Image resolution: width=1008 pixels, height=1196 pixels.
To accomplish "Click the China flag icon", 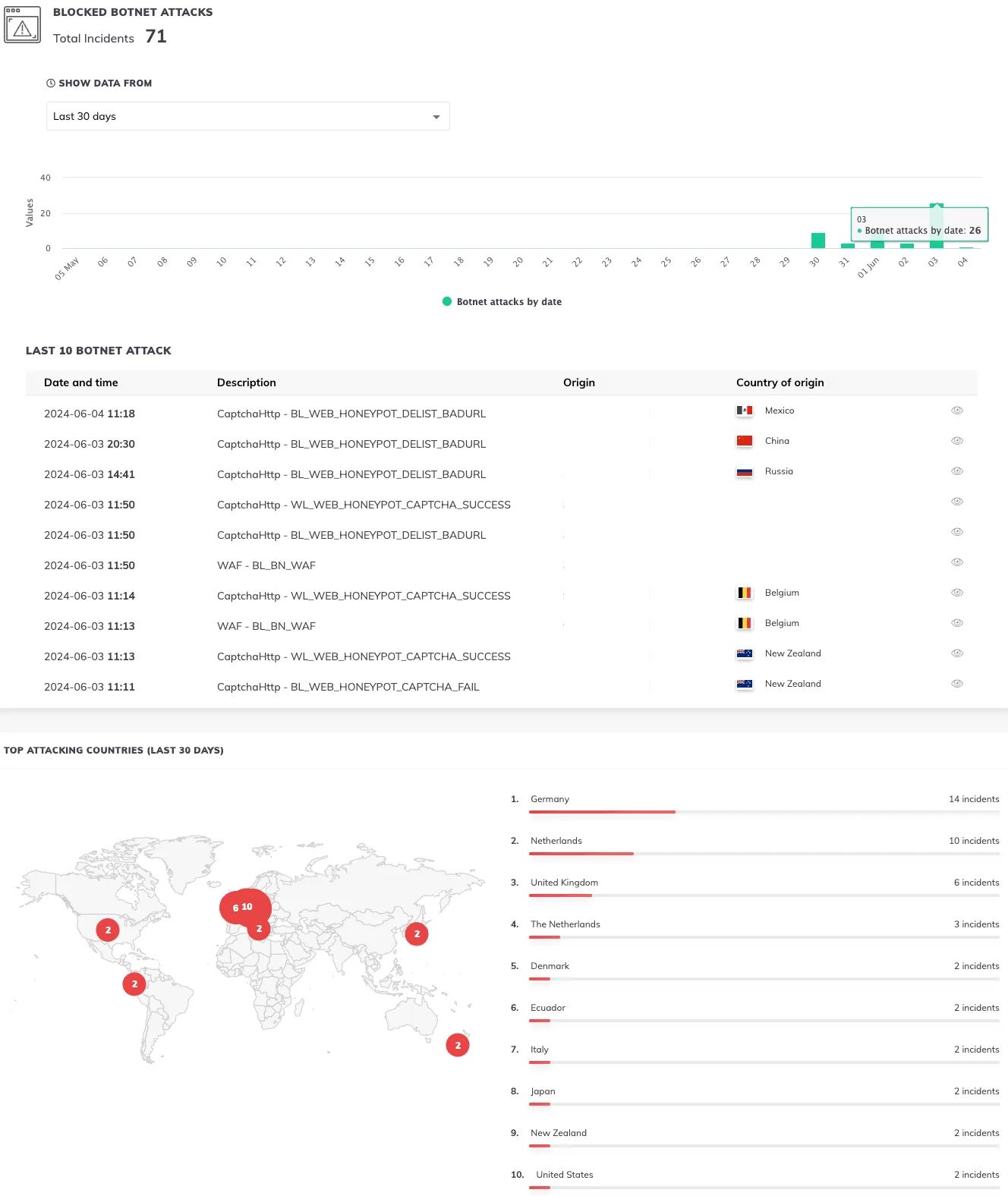I will click(x=744, y=441).
